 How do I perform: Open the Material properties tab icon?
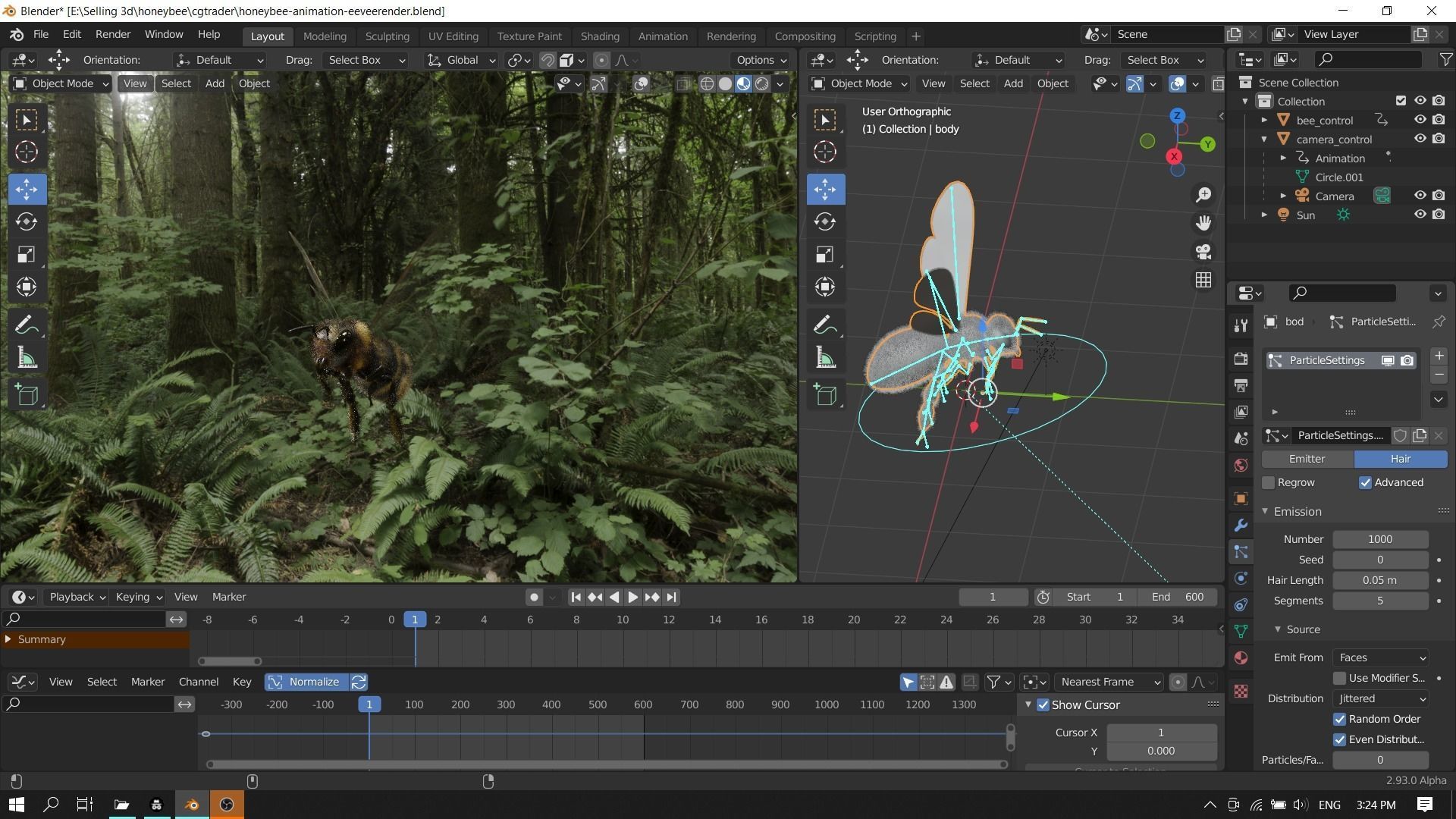[1241, 657]
